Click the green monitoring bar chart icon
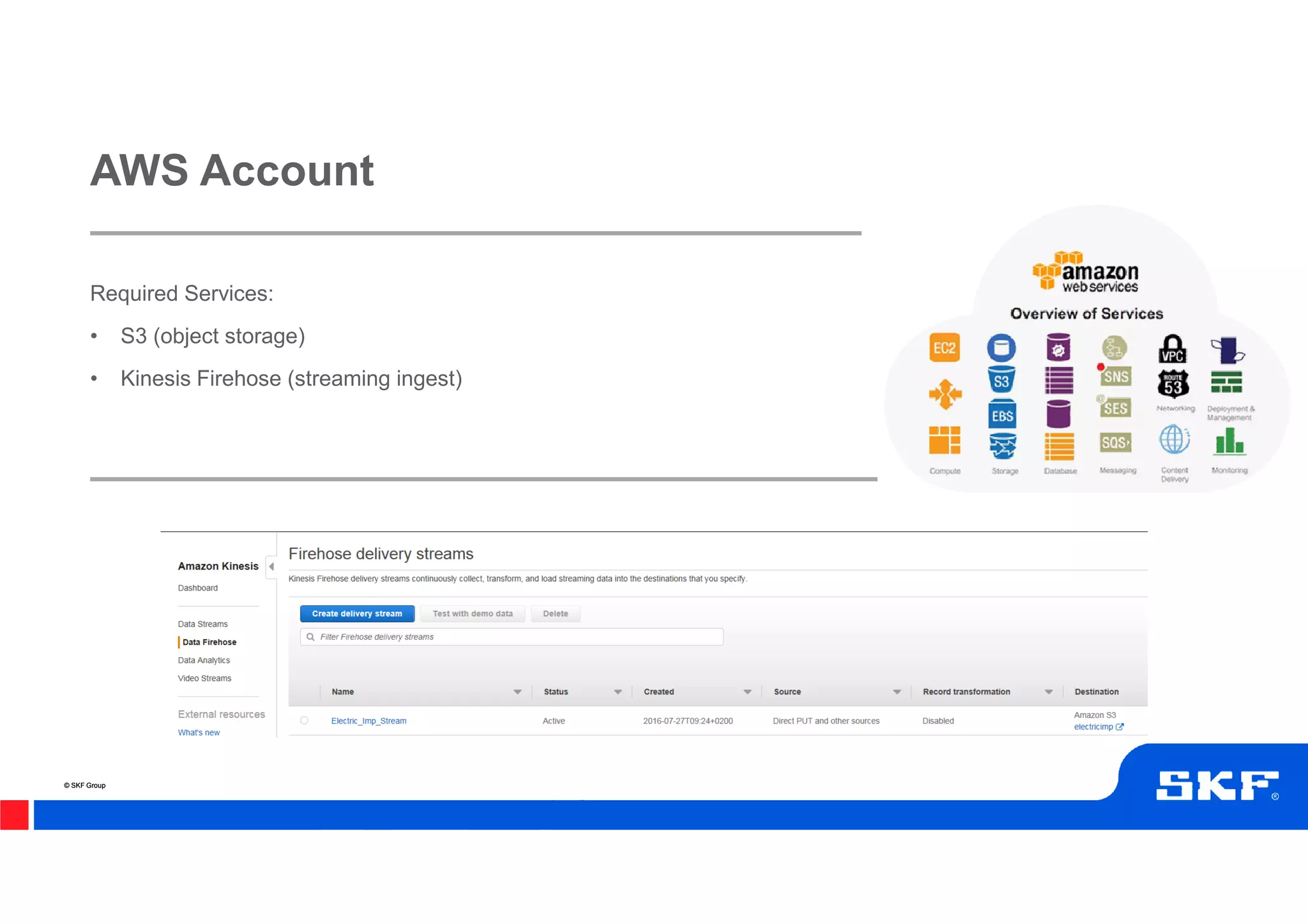 pos(1229,441)
